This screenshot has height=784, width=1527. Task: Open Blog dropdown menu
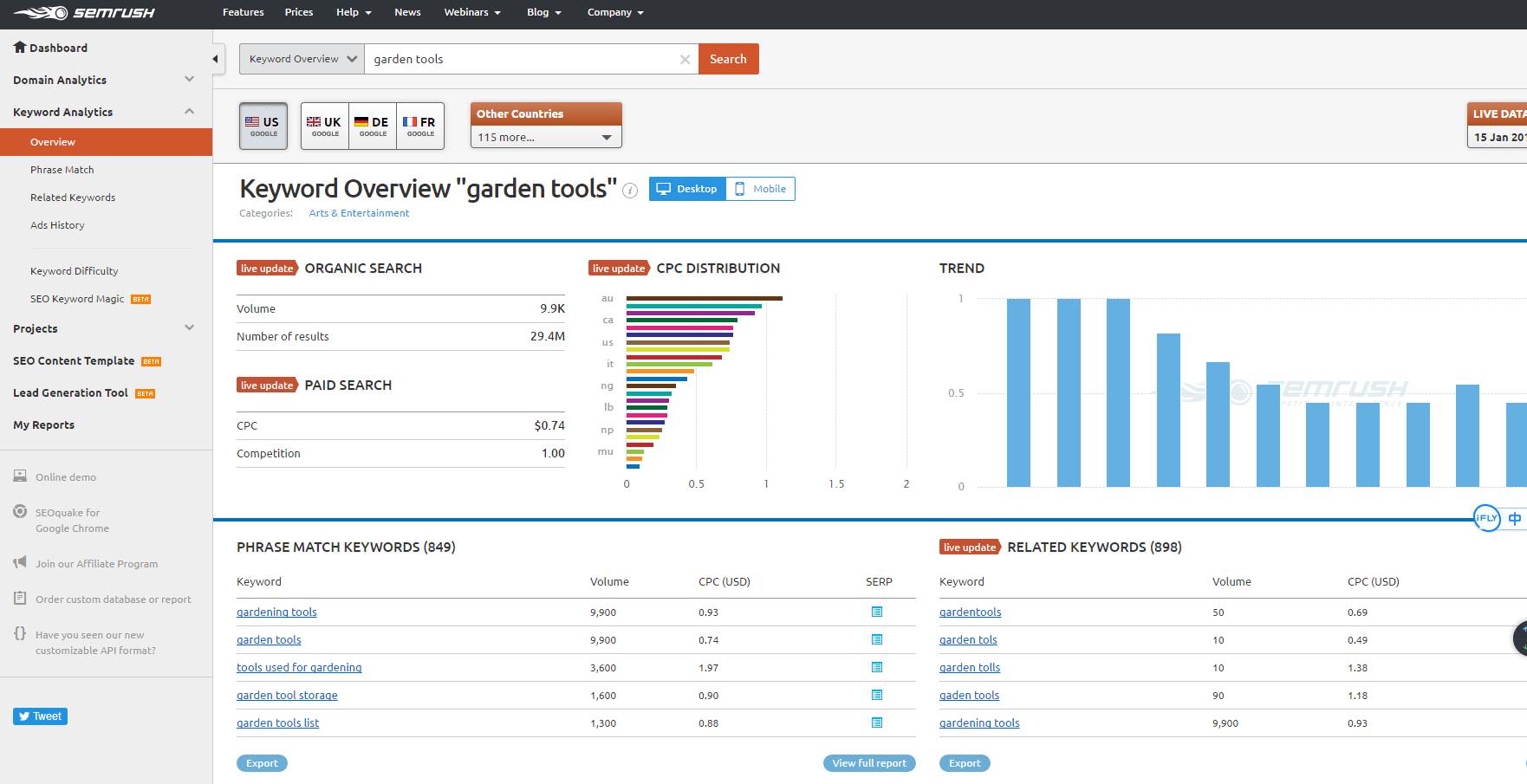544,12
